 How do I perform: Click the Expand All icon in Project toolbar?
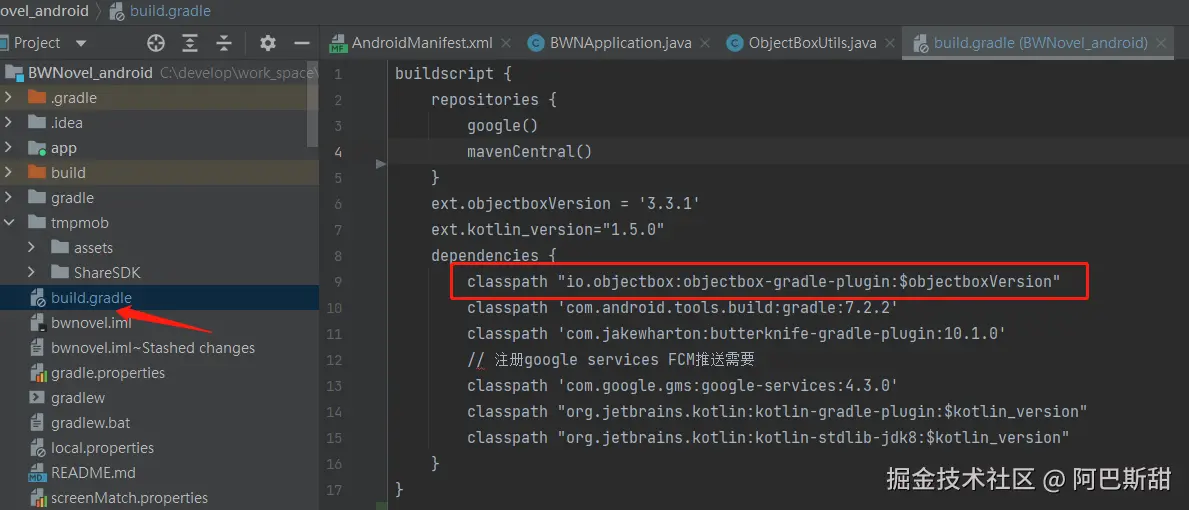point(190,43)
